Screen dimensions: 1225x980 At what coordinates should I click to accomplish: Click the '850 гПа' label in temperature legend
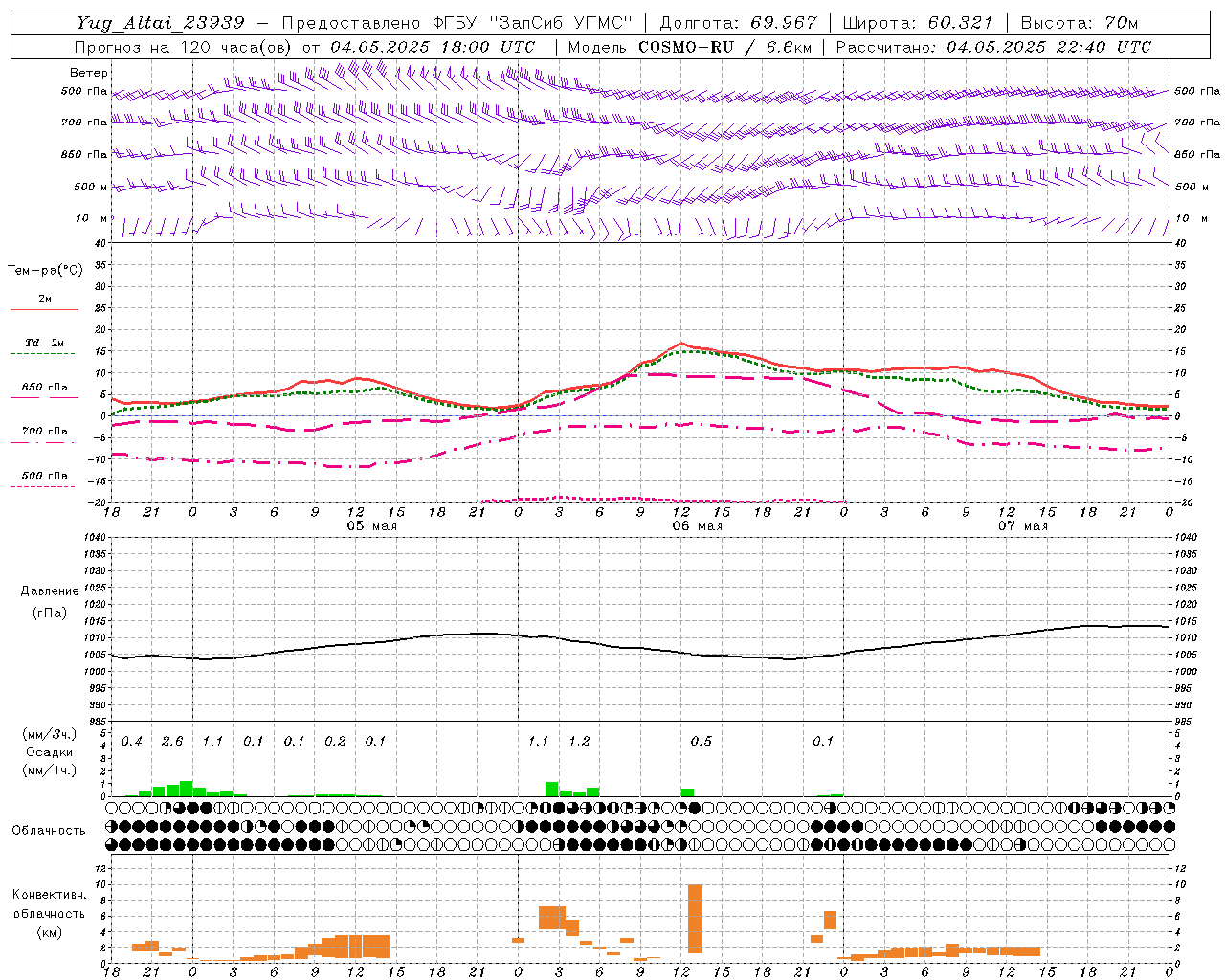pyautogui.click(x=45, y=387)
